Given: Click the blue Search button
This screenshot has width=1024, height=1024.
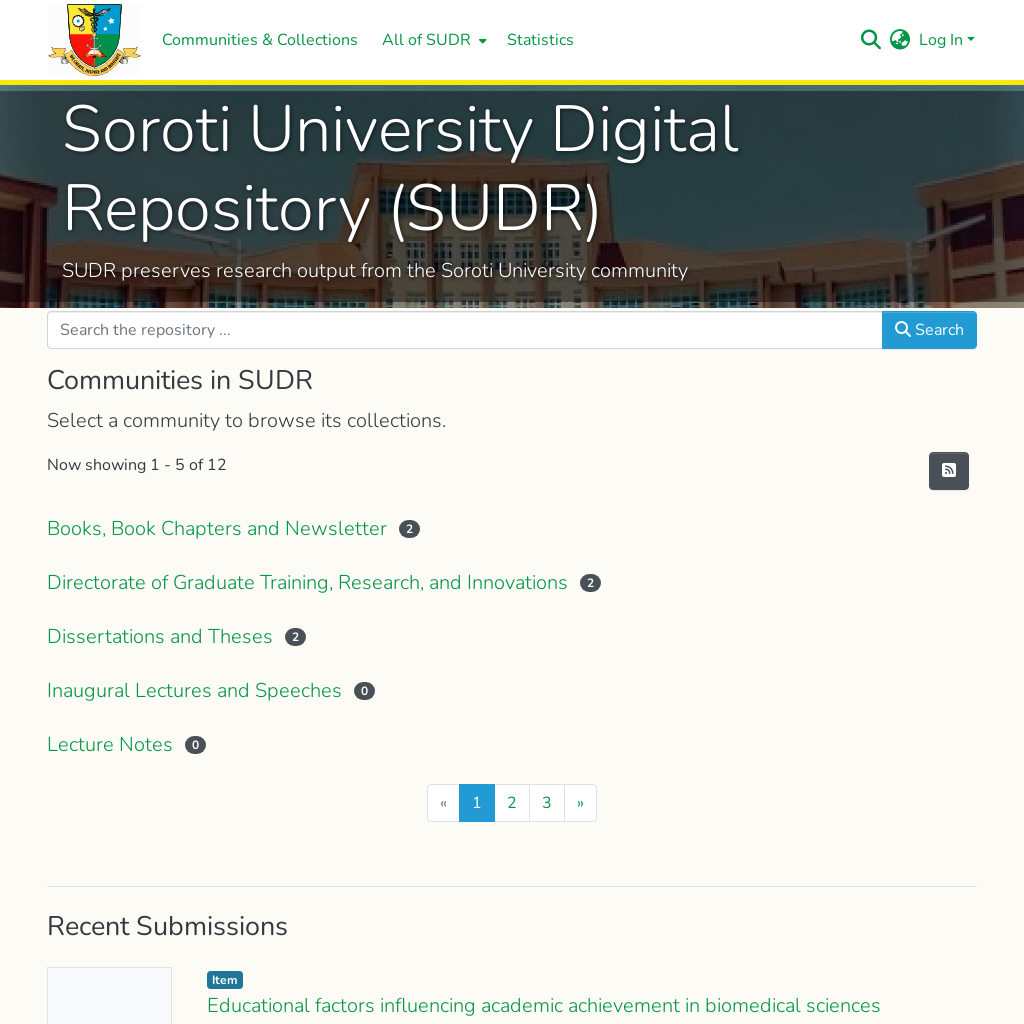Looking at the screenshot, I should coord(929,330).
